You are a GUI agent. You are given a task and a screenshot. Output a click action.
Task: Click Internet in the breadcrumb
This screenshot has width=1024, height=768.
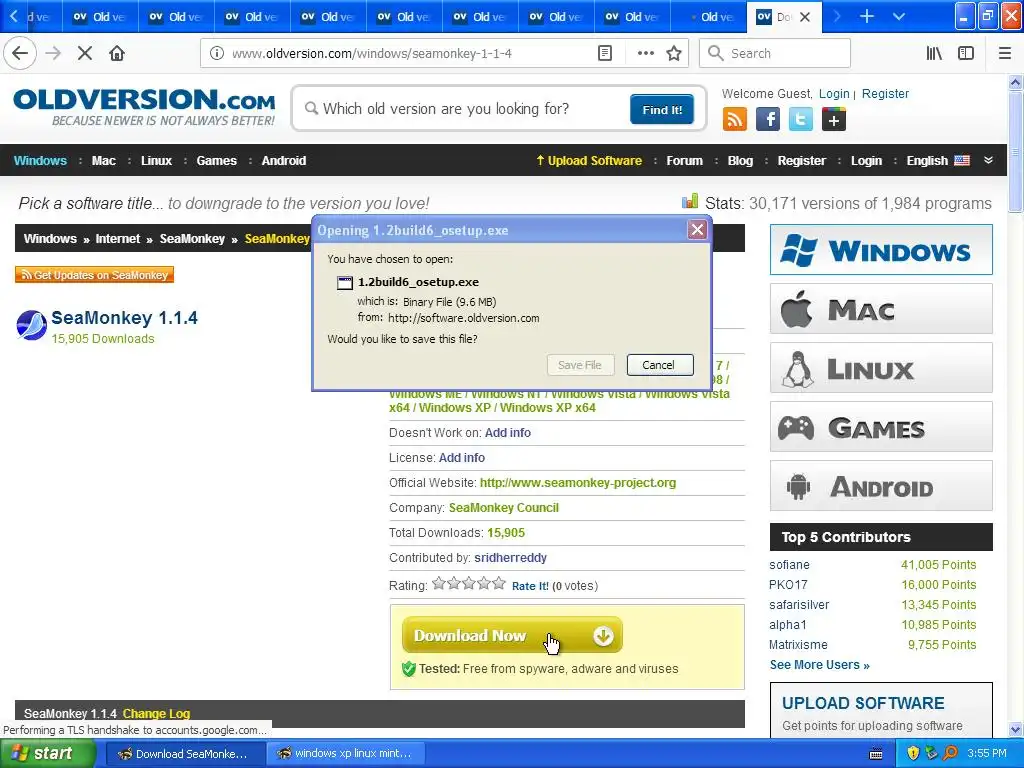click(118, 238)
